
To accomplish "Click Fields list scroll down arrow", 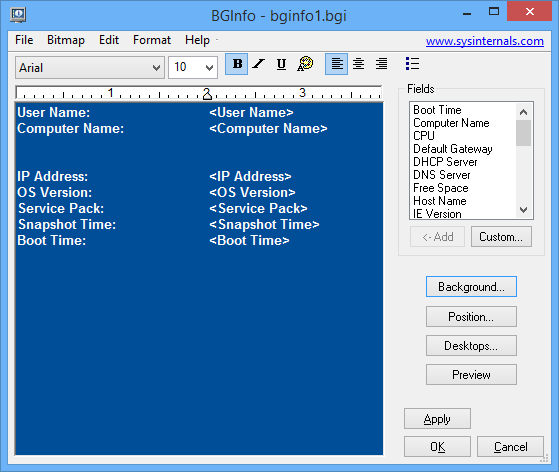I will [523, 210].
